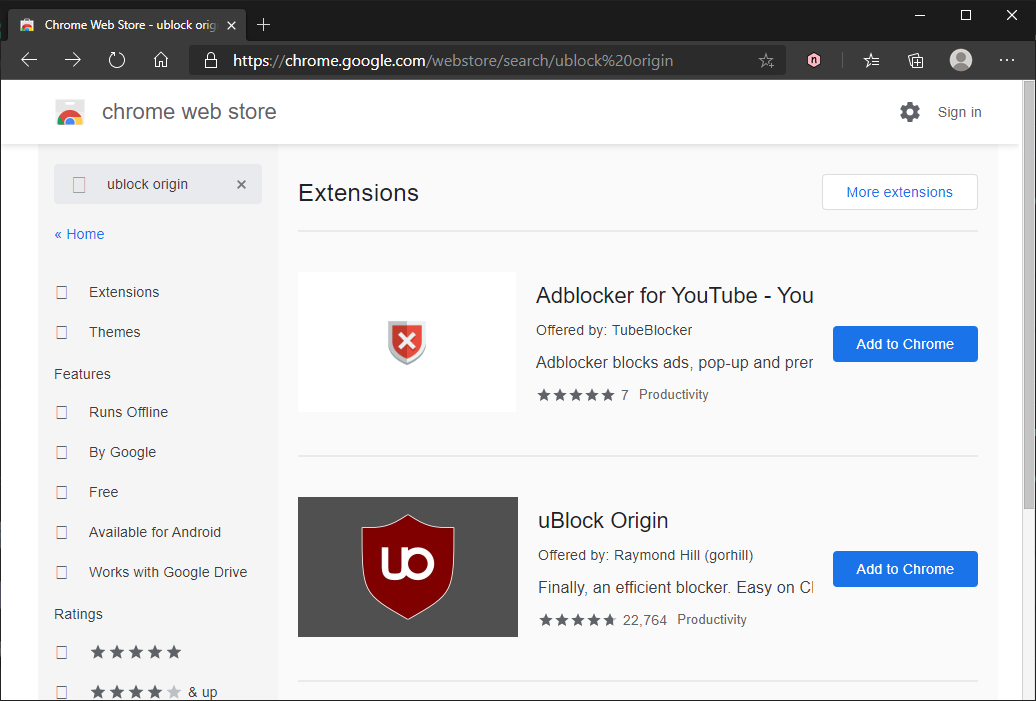Open a new browser tab
This screenshot has width=1036, height=701.
pyautogui.click(x=264, y=24)
